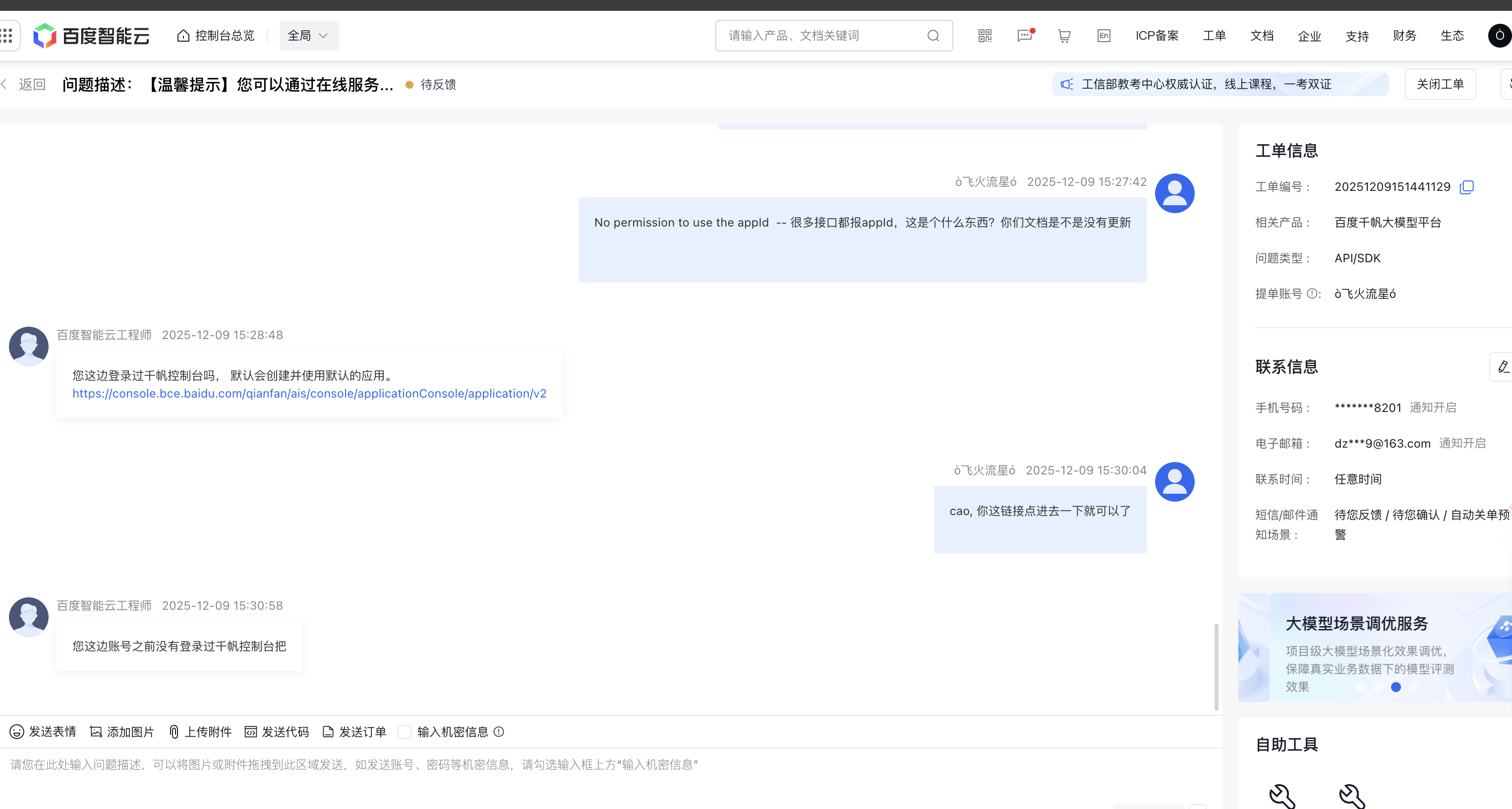Click 上传附件 to attach a file
The height and width of the screenshot is (809, 1512).
point(200,732)
